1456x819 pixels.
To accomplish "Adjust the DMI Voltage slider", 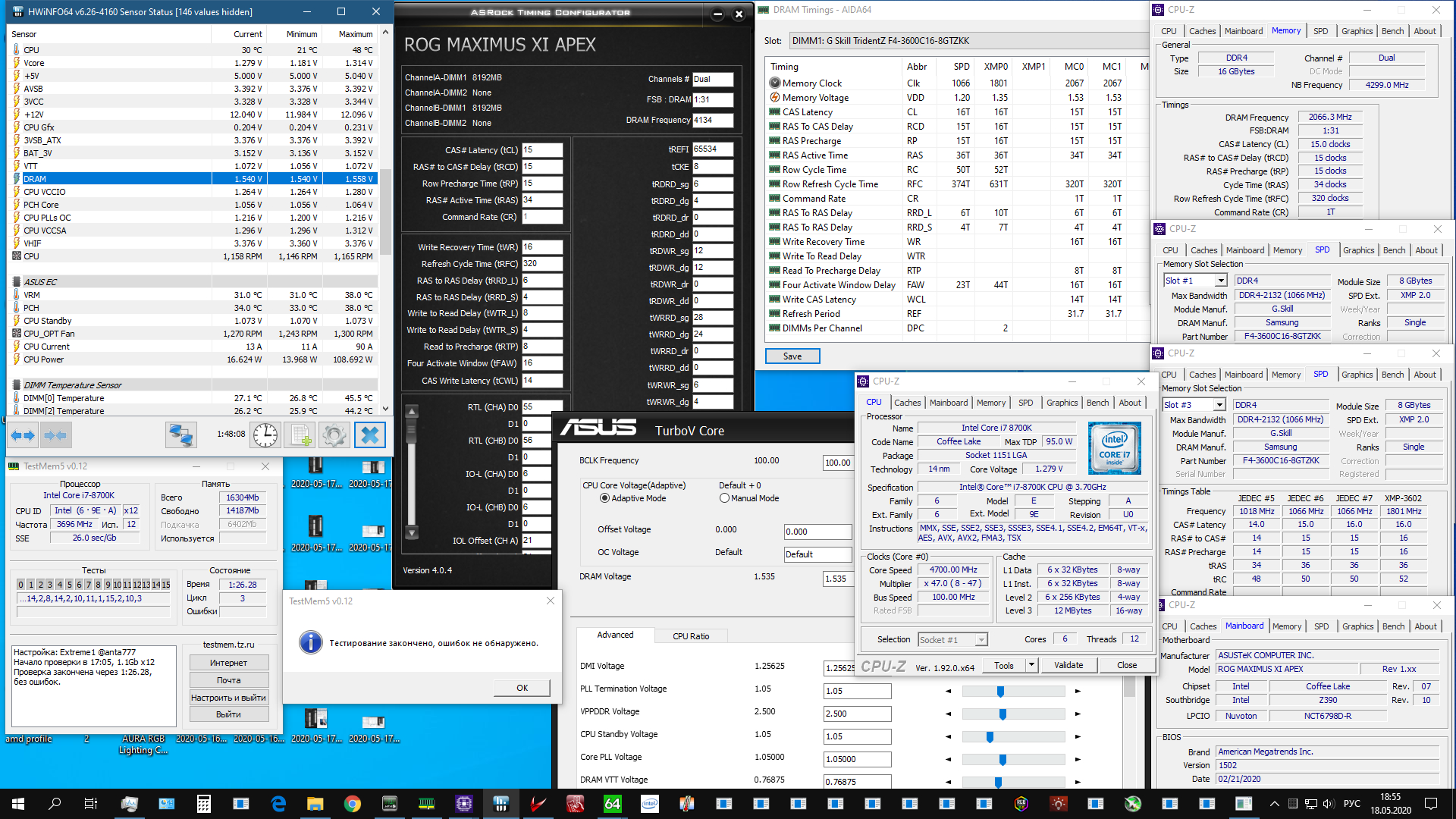I will pyautogui.click(x=1000, y=691).
